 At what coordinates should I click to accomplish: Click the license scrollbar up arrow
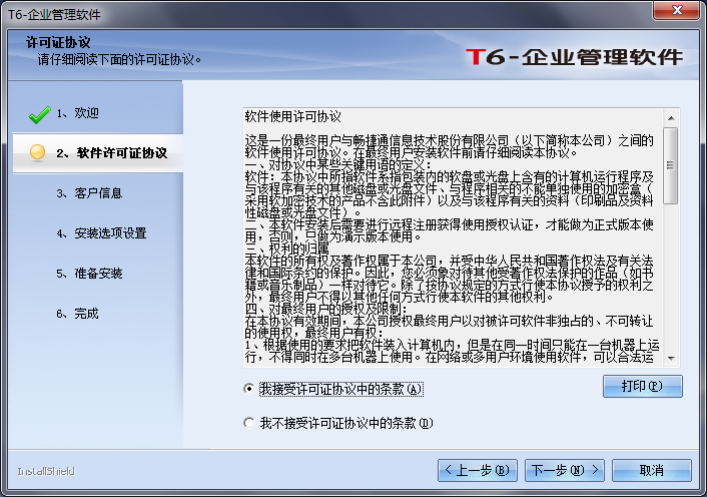click(x=671, y=118)
